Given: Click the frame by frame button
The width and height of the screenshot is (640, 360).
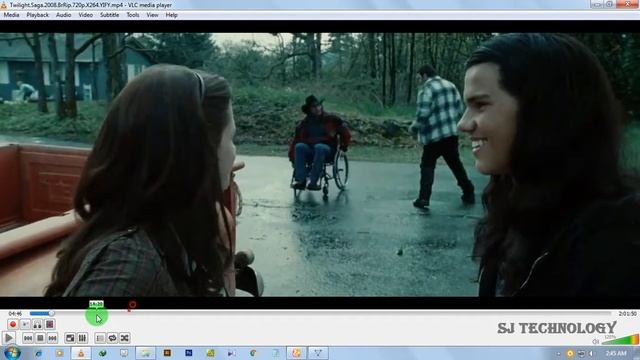Looking at the screenshot, I should pos(49,324).
